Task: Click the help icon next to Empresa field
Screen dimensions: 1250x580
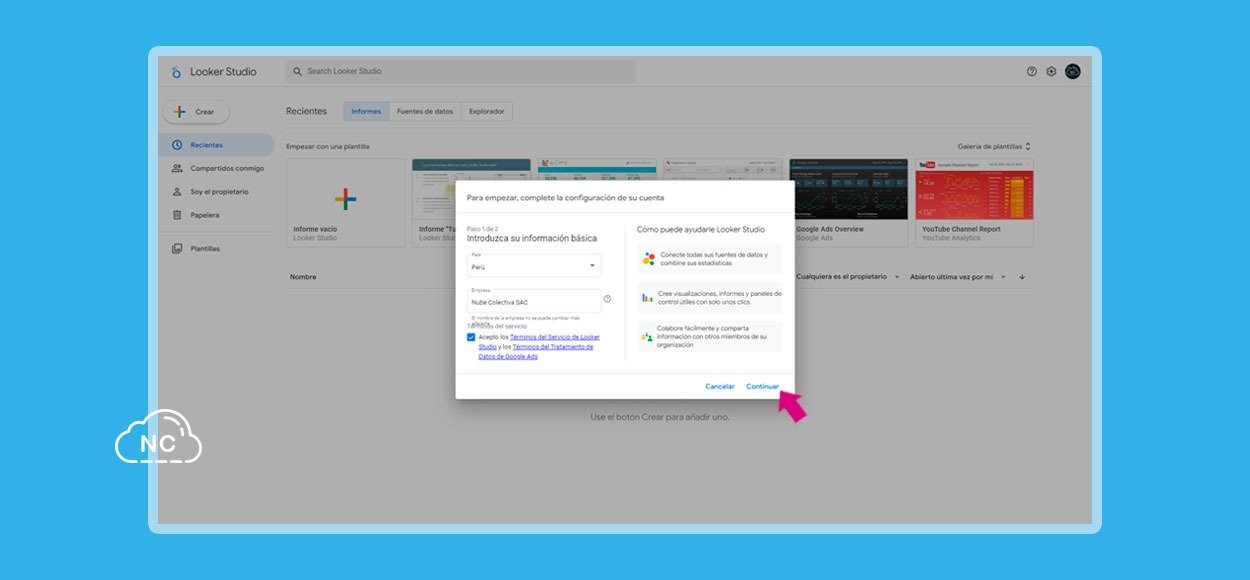Action: click(607, 299)
